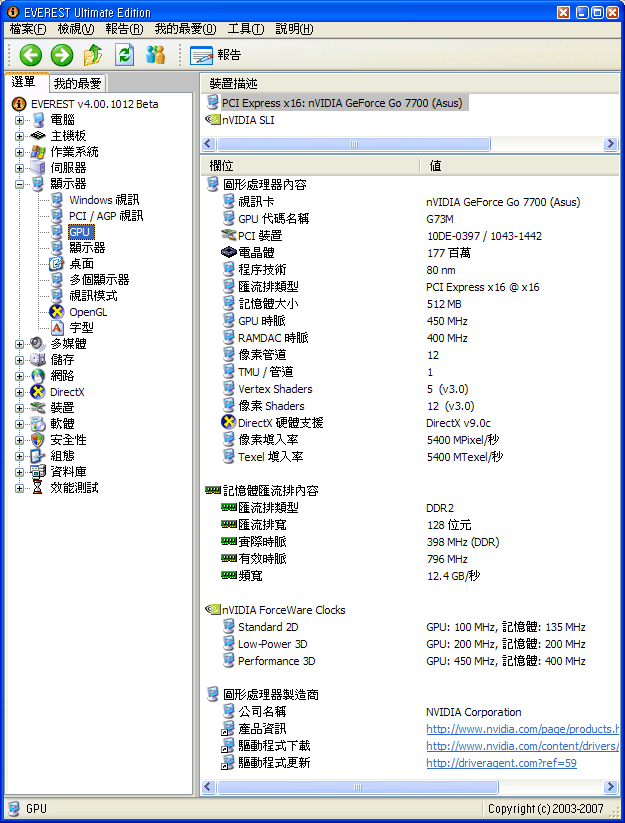The width and height of the screenshot is (625, 823).
Task: Click the Up level toolbar icon
Action: tap(93, 55)
